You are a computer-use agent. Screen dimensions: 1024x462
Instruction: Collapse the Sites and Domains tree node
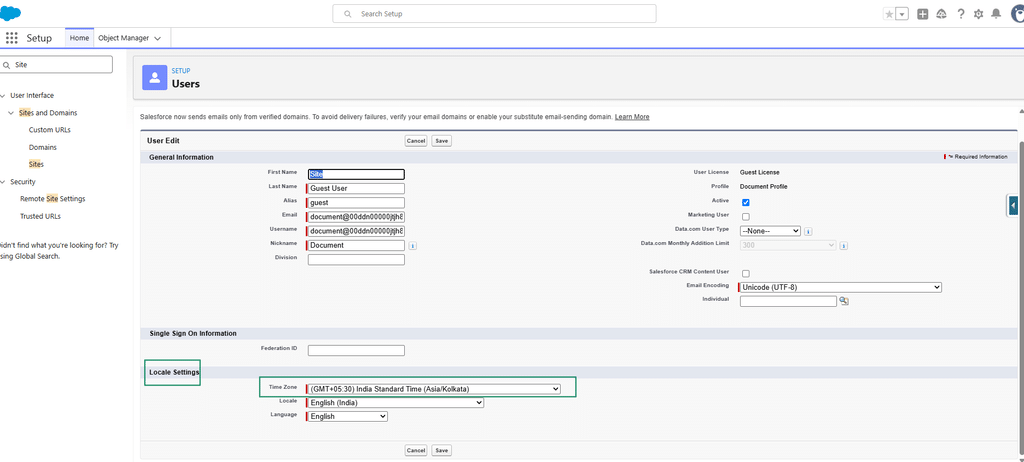pyautogui.click(x=11, y=113)
